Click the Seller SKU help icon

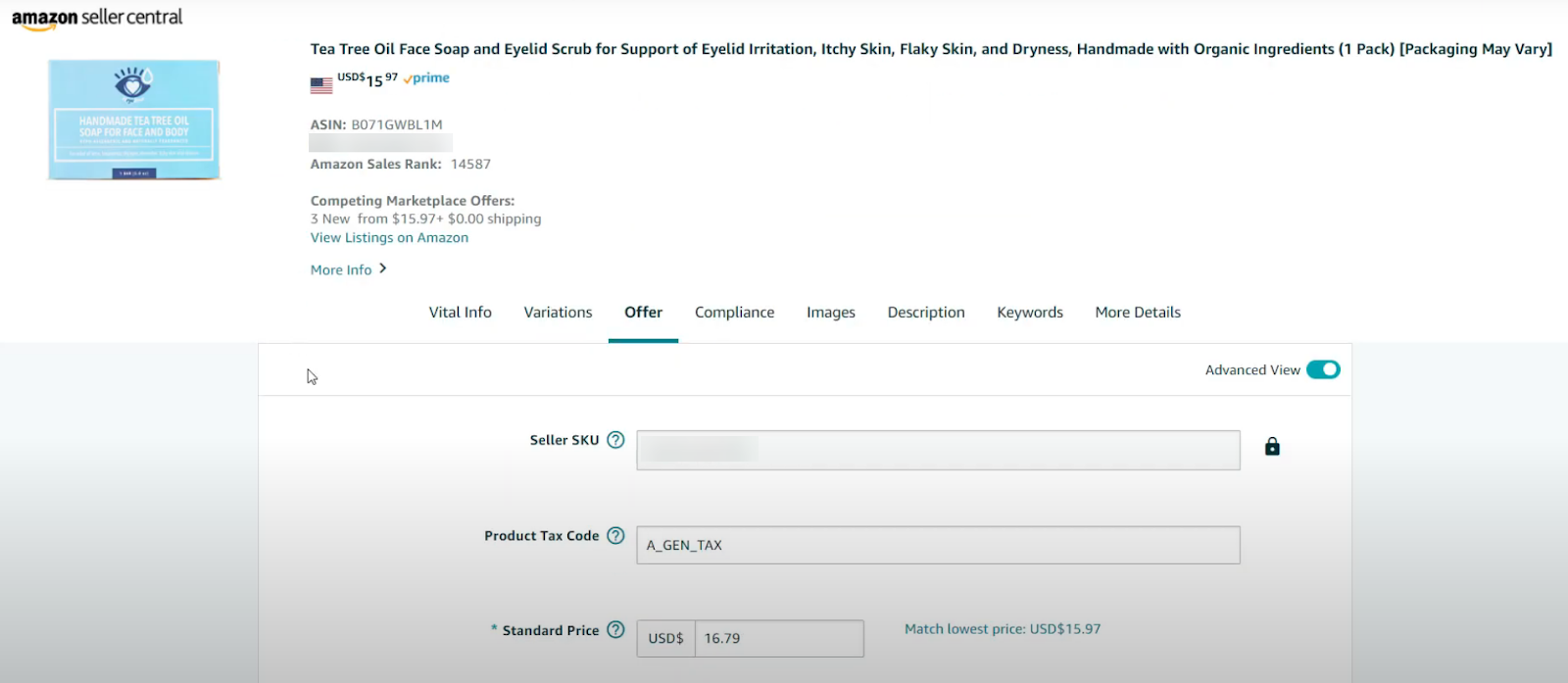point(615,440)
